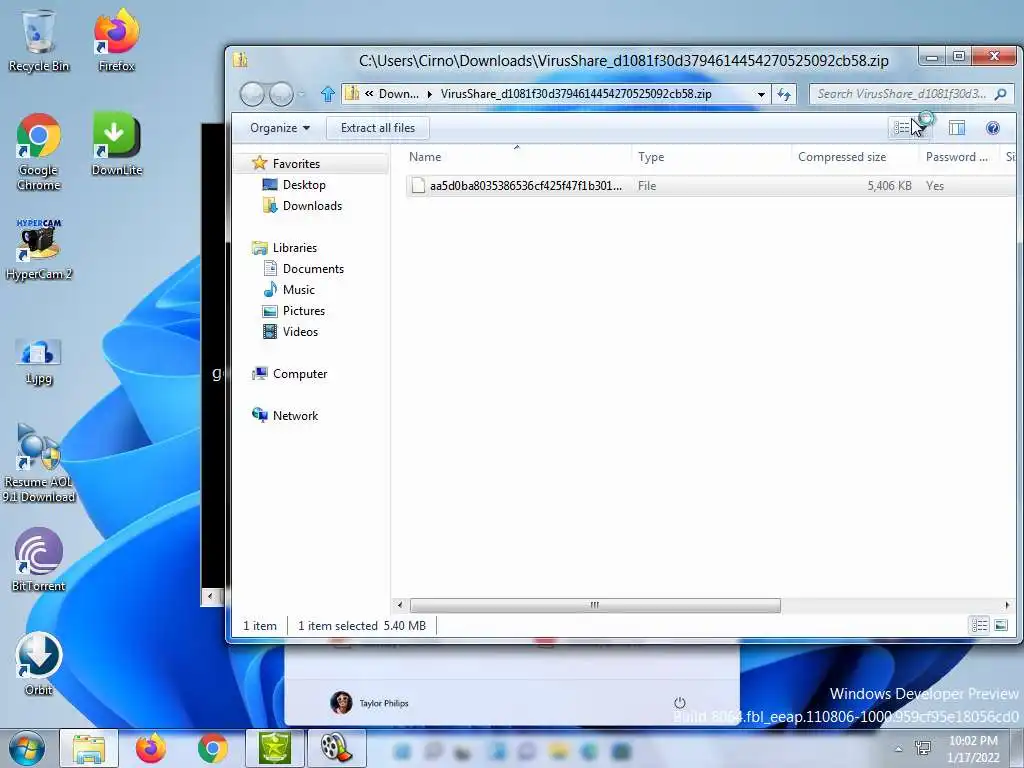Screen dimensions: 1024x768
Task: Open the film reel taskbar app
Action: coord(336,748)
